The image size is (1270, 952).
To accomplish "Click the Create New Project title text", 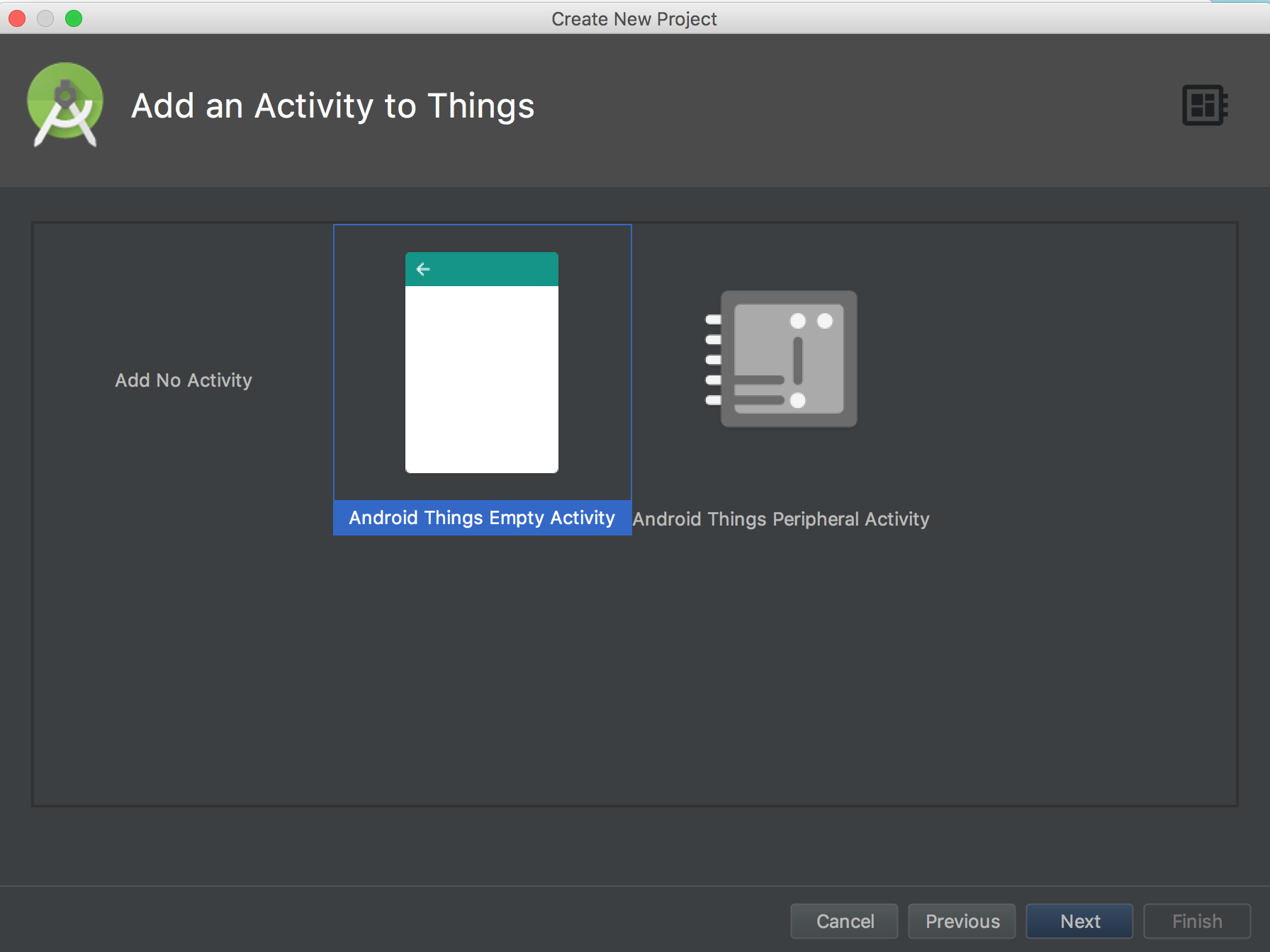I will [634, 19].
